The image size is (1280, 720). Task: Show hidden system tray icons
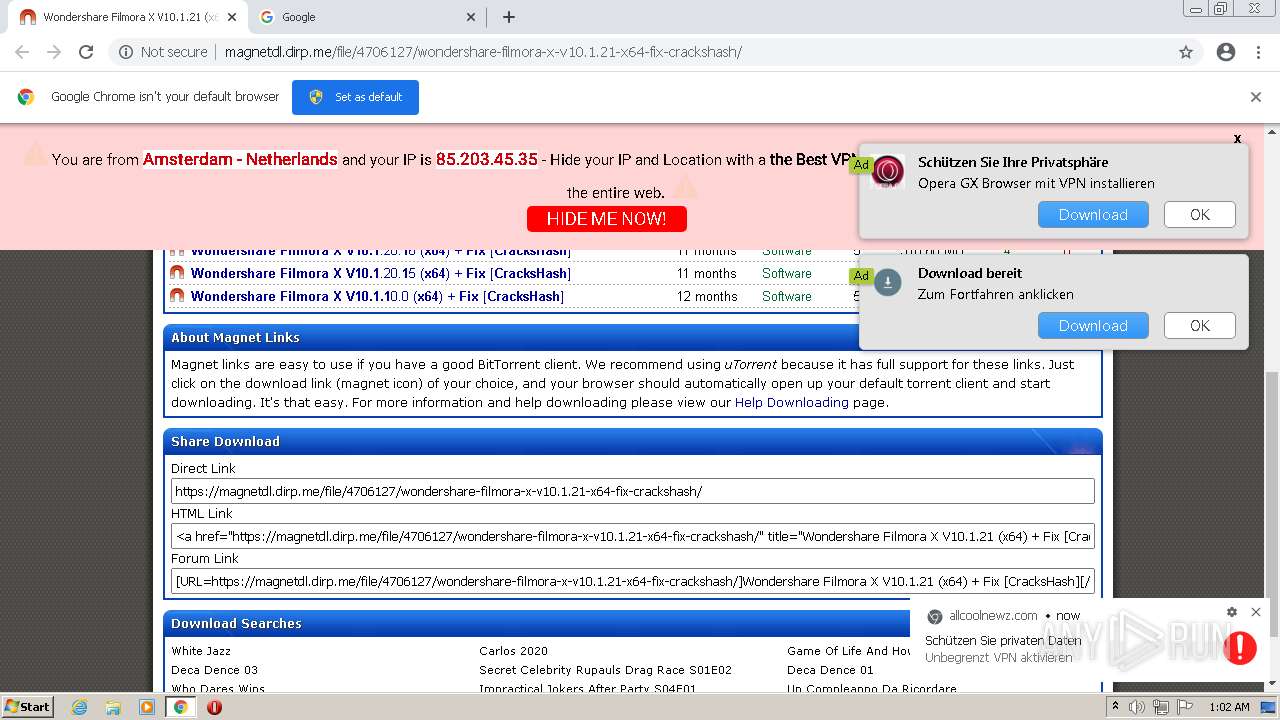pos(1116,707)
